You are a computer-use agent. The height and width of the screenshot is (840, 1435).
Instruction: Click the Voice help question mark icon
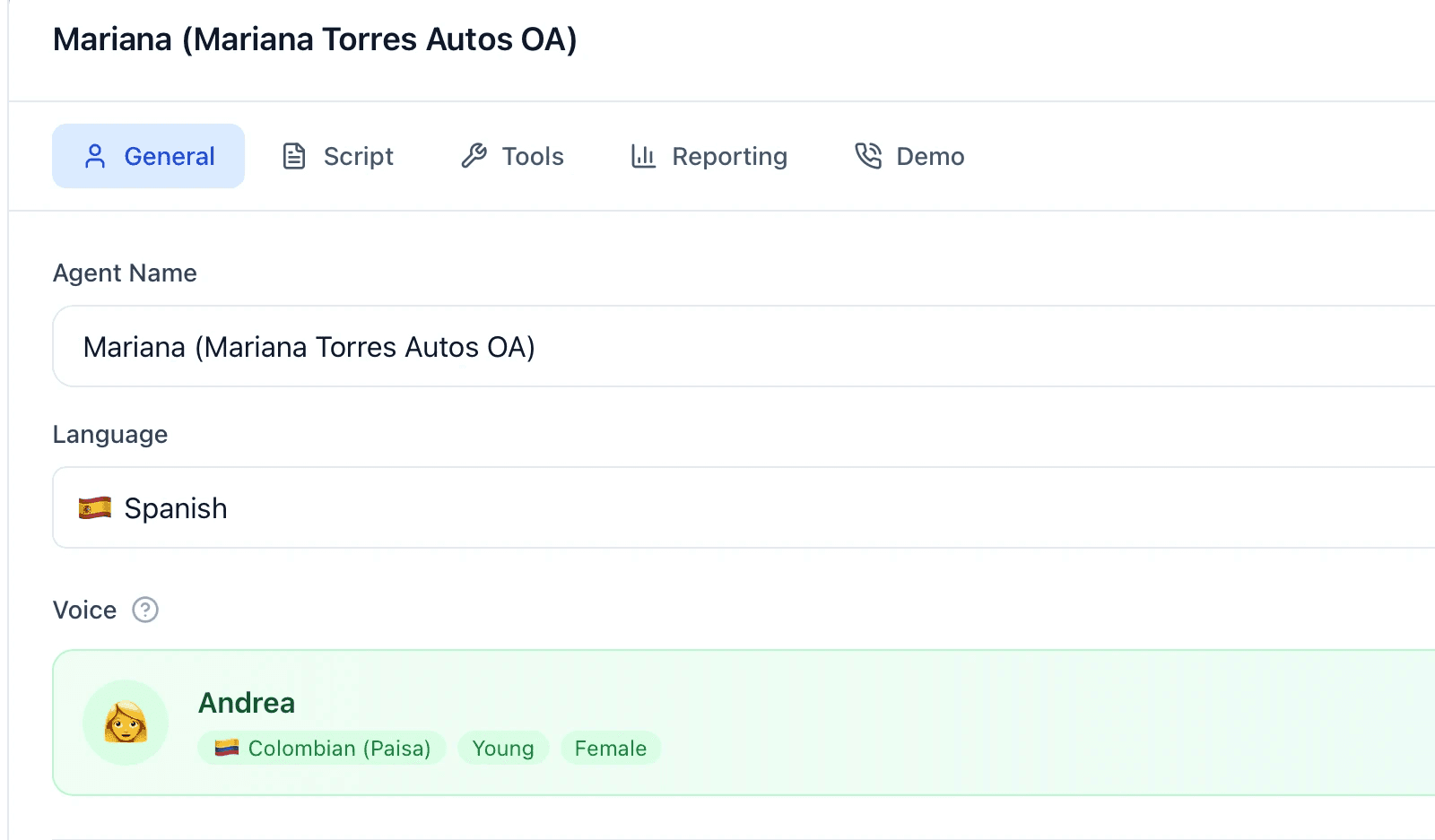tap(145, 611)
